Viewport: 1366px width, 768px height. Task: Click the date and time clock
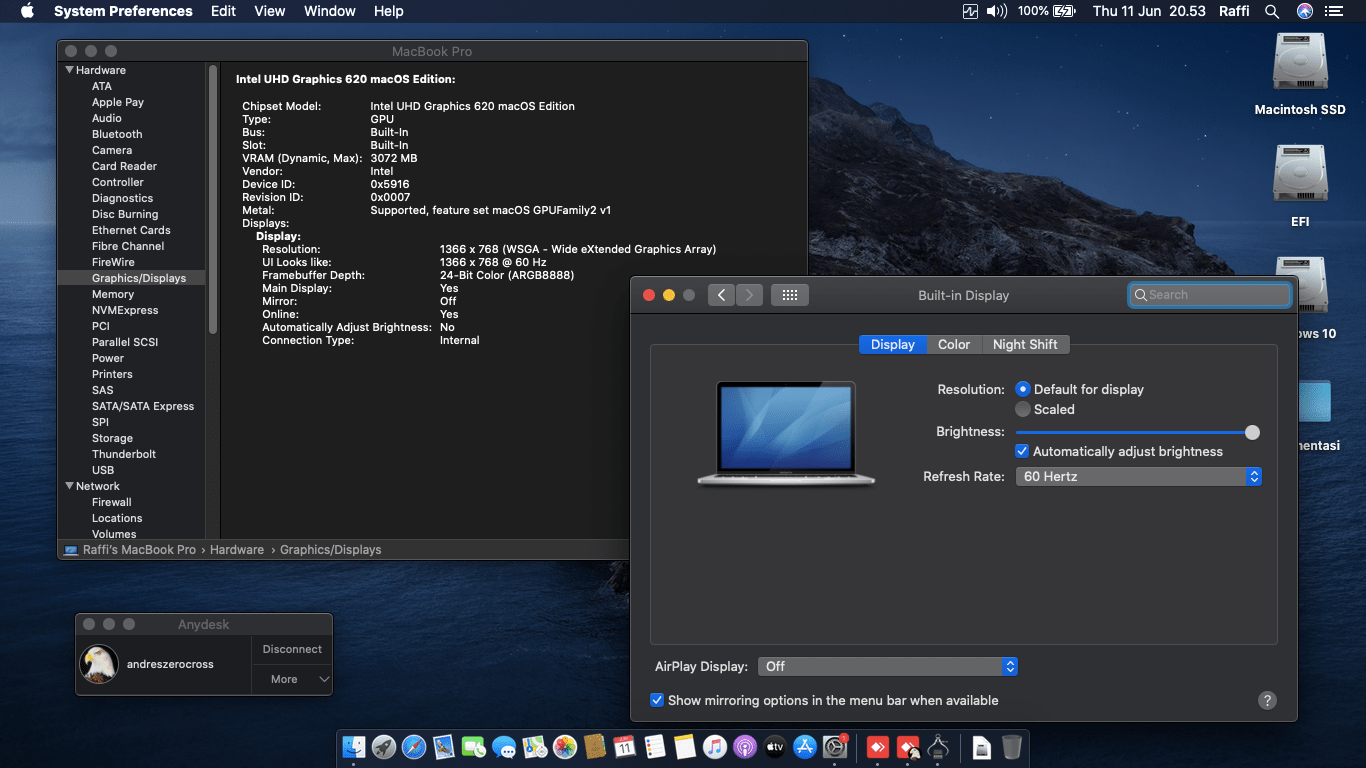coord(1149,11)
